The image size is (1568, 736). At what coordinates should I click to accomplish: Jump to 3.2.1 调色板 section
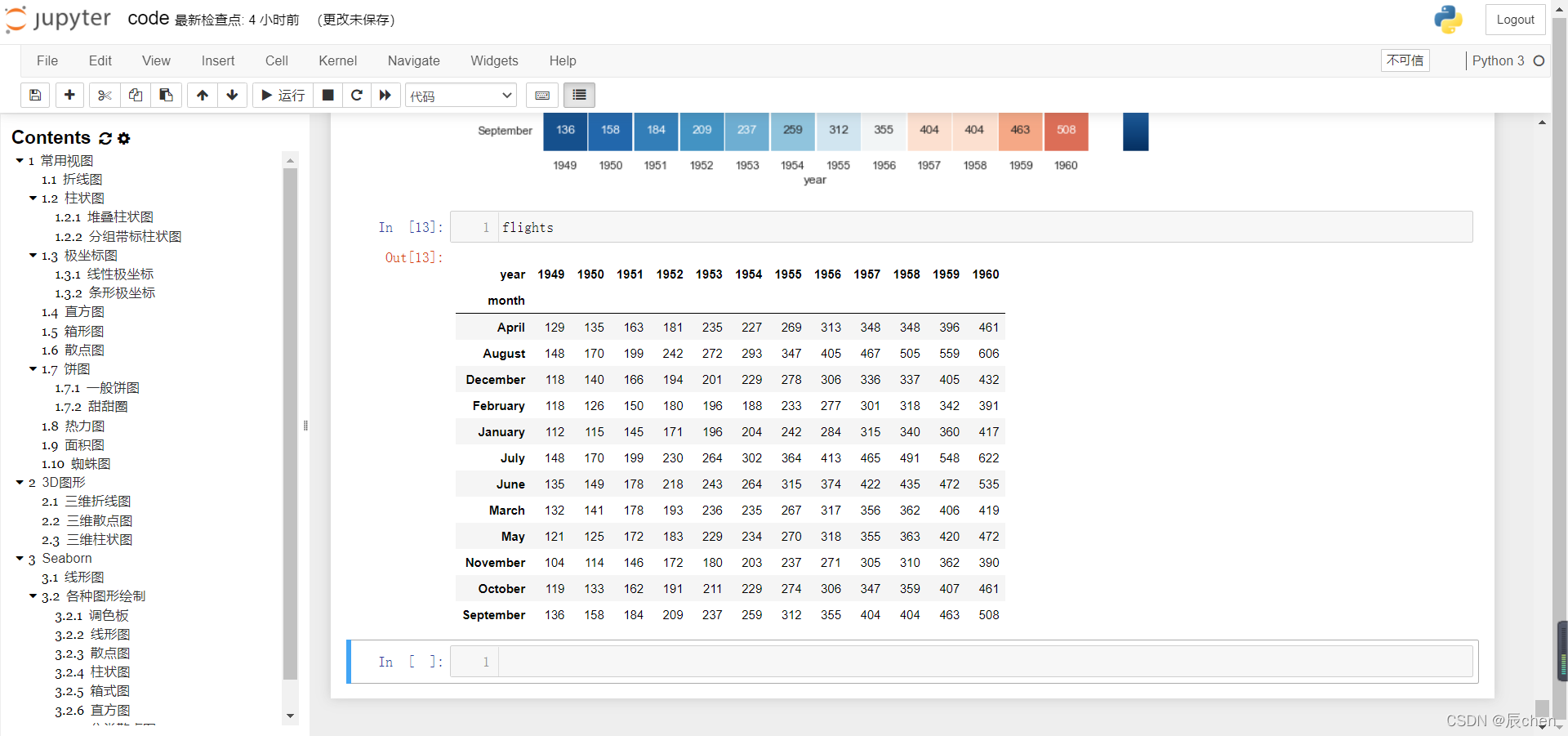pyautogui.click(x=92, y=616)
